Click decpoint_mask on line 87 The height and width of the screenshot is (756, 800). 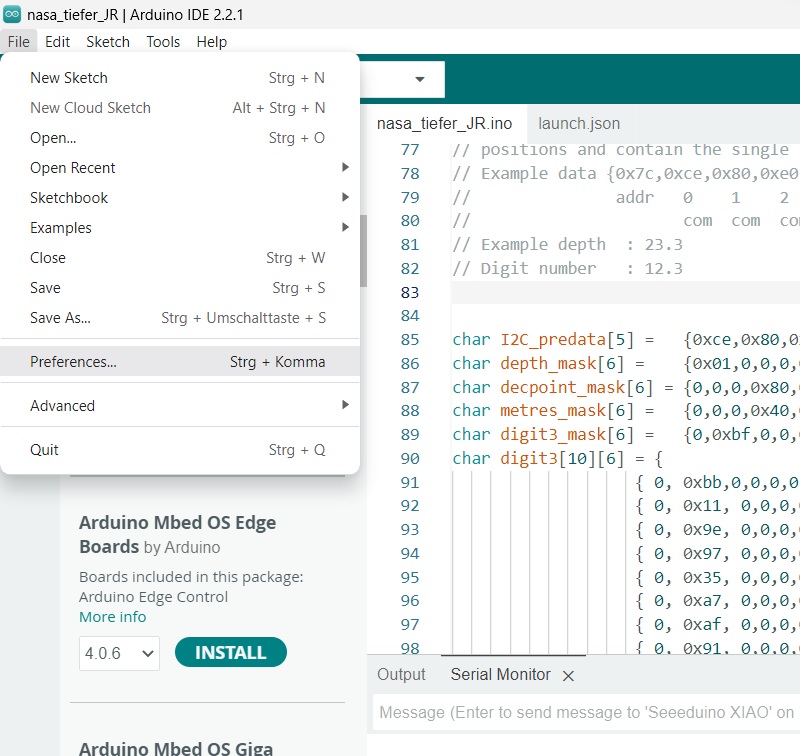(562, 388)
